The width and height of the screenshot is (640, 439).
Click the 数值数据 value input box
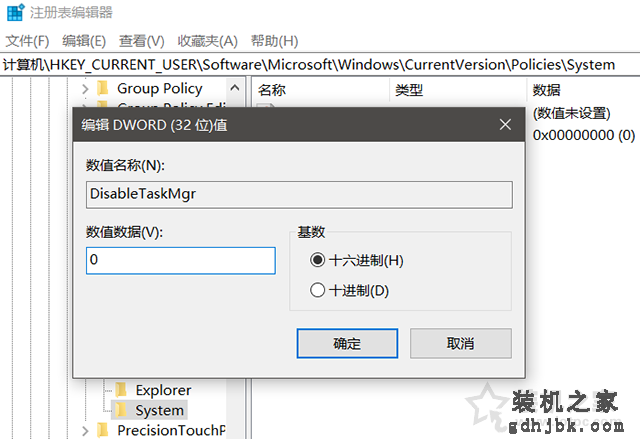click(x=181, y=260)
